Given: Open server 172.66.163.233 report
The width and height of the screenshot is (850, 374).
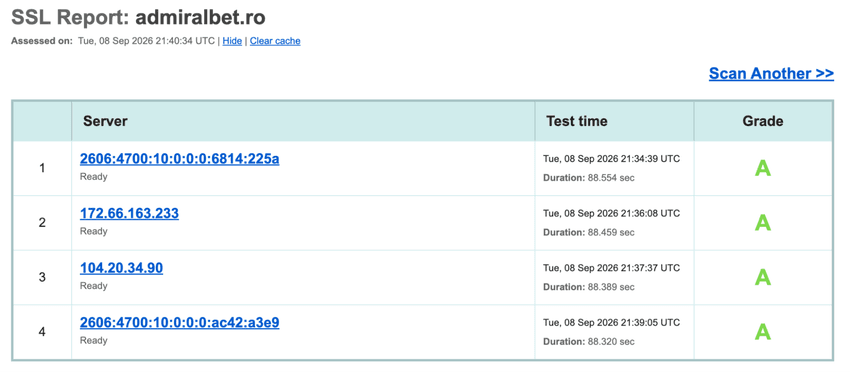Looking at the screenshot, I should (x=129, y=214).
